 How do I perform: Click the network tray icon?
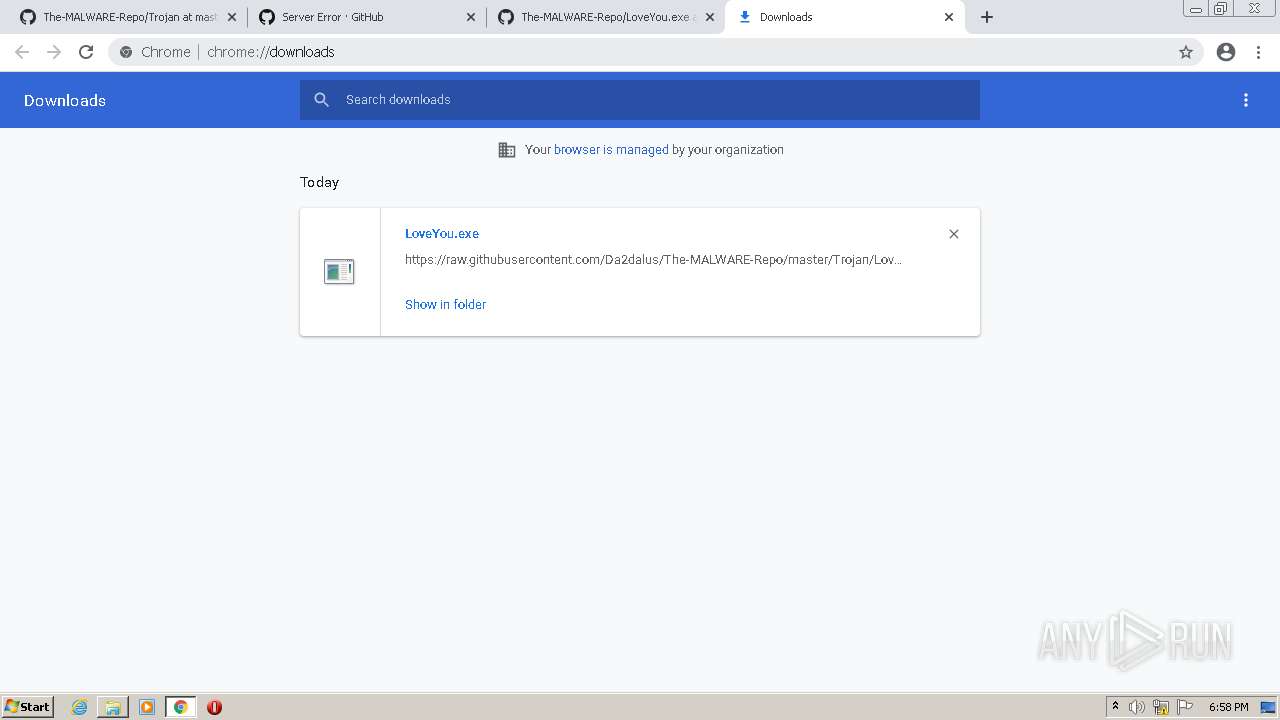click(x=1161, y=707)
